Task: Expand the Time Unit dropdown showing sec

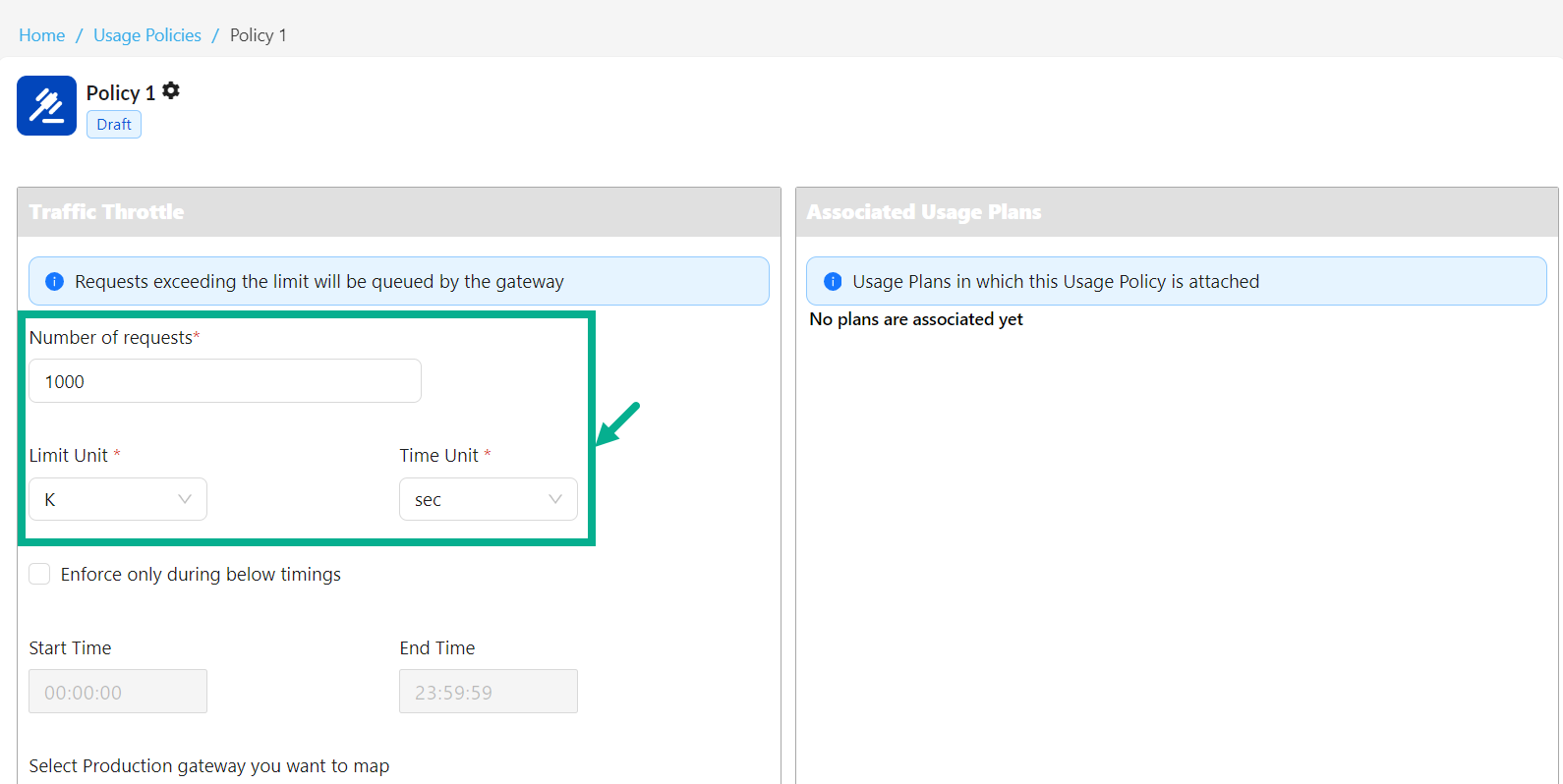Action: click(x=488, y=499)
